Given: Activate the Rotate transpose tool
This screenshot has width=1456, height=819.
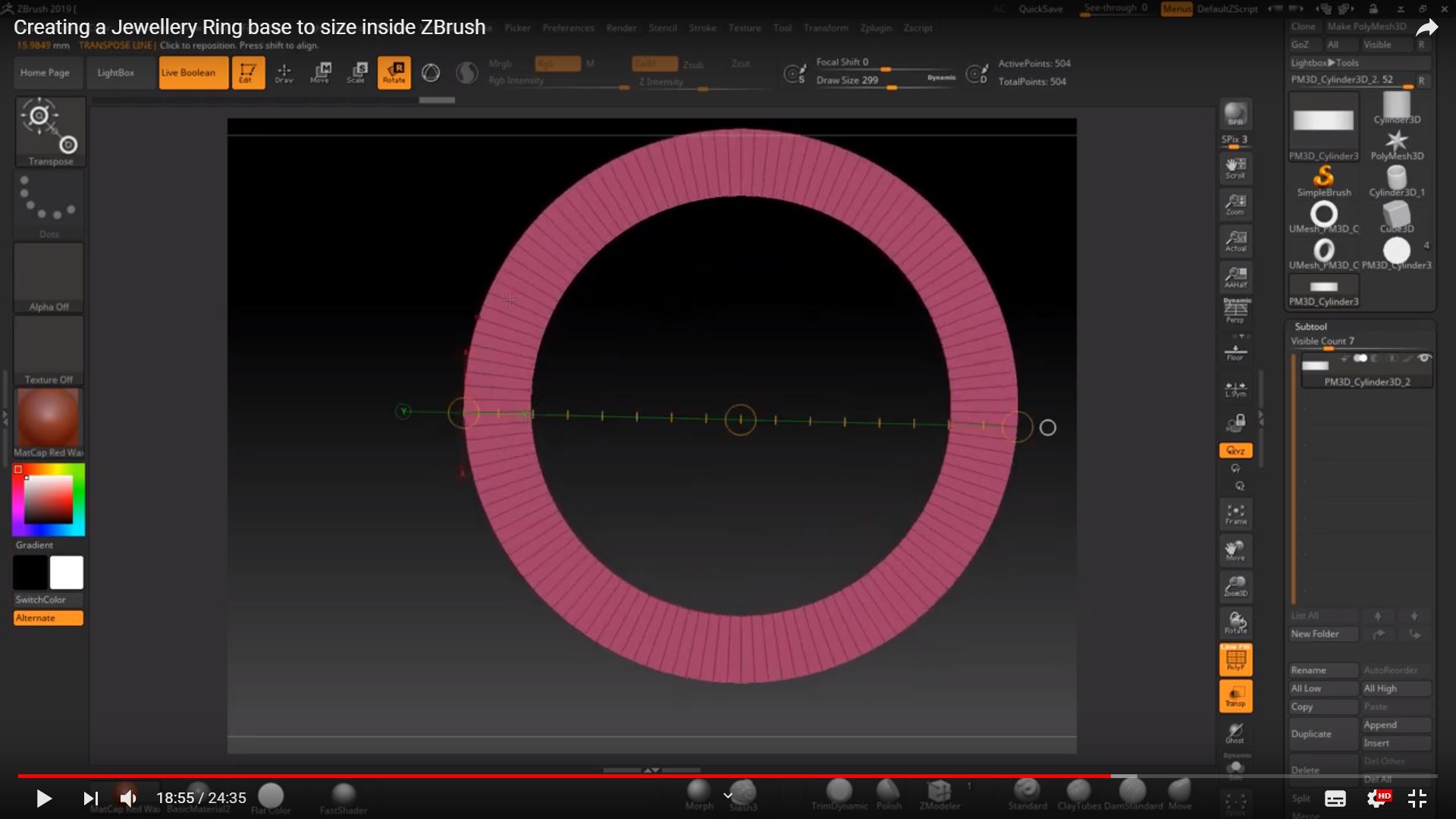Looking at the screenshot, I should coord(394,73).
